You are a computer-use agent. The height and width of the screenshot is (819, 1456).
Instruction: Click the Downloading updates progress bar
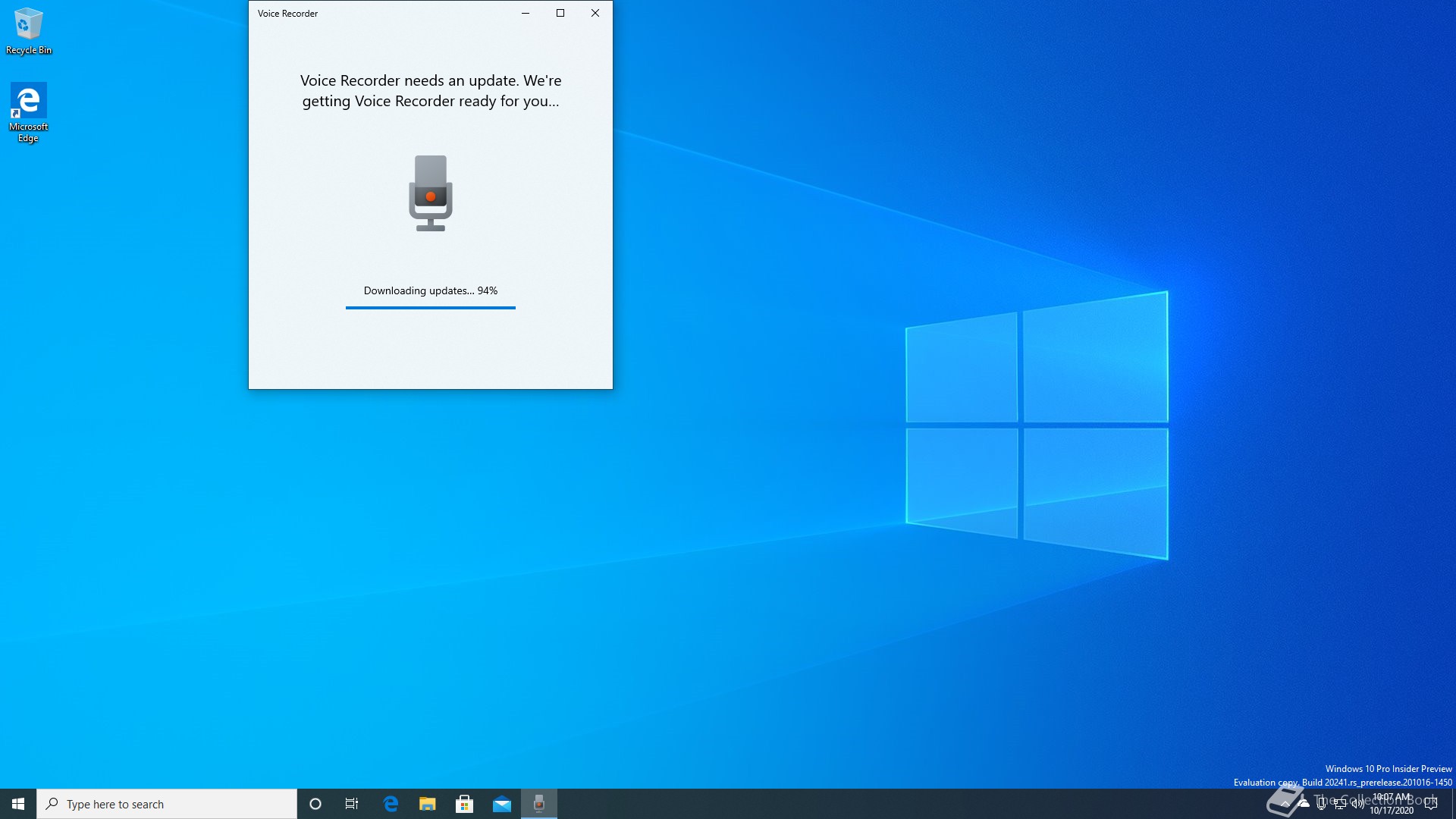(x=430, y=307)
